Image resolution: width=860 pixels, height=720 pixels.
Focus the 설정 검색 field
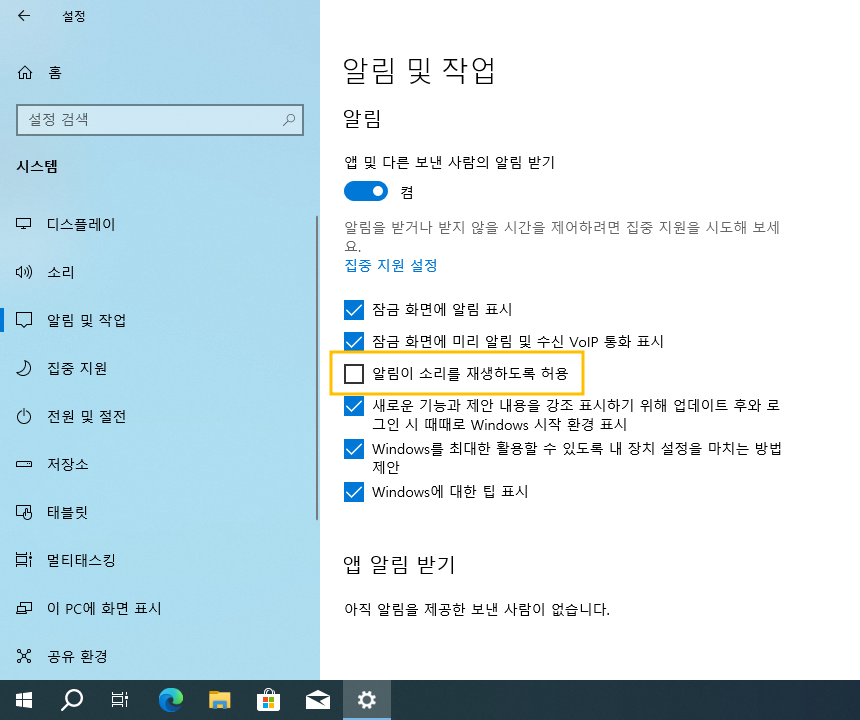click(160, 120)
